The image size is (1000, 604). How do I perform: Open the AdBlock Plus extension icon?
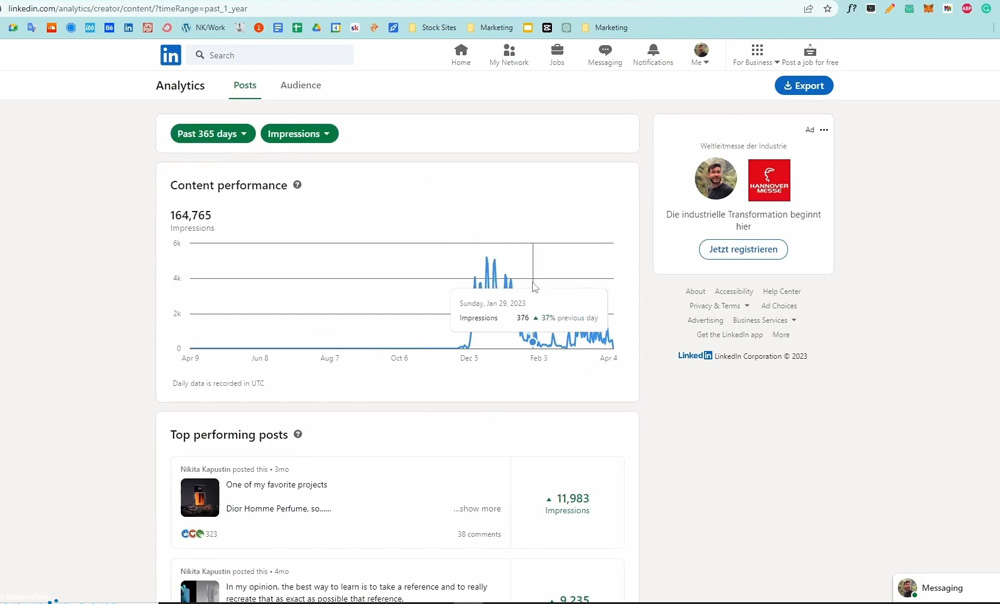click(967, 8)
